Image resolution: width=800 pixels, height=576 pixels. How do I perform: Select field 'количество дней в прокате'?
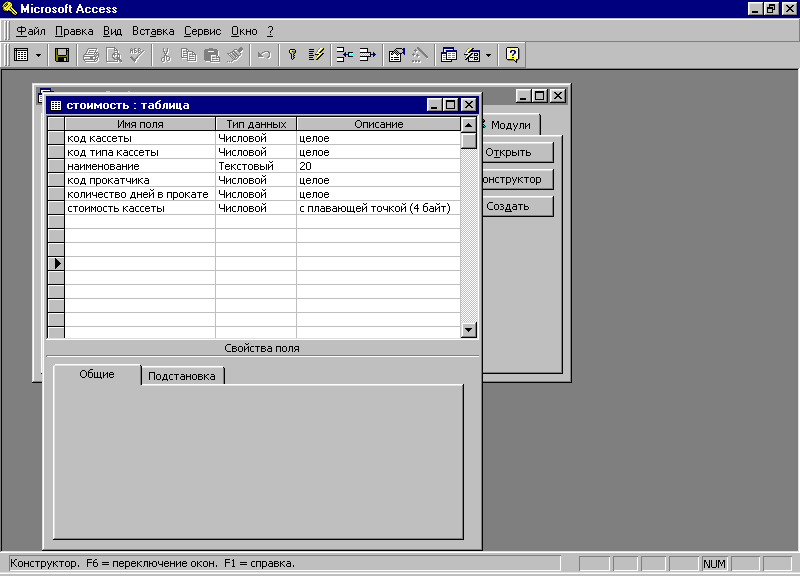click(x=140, y=194)
